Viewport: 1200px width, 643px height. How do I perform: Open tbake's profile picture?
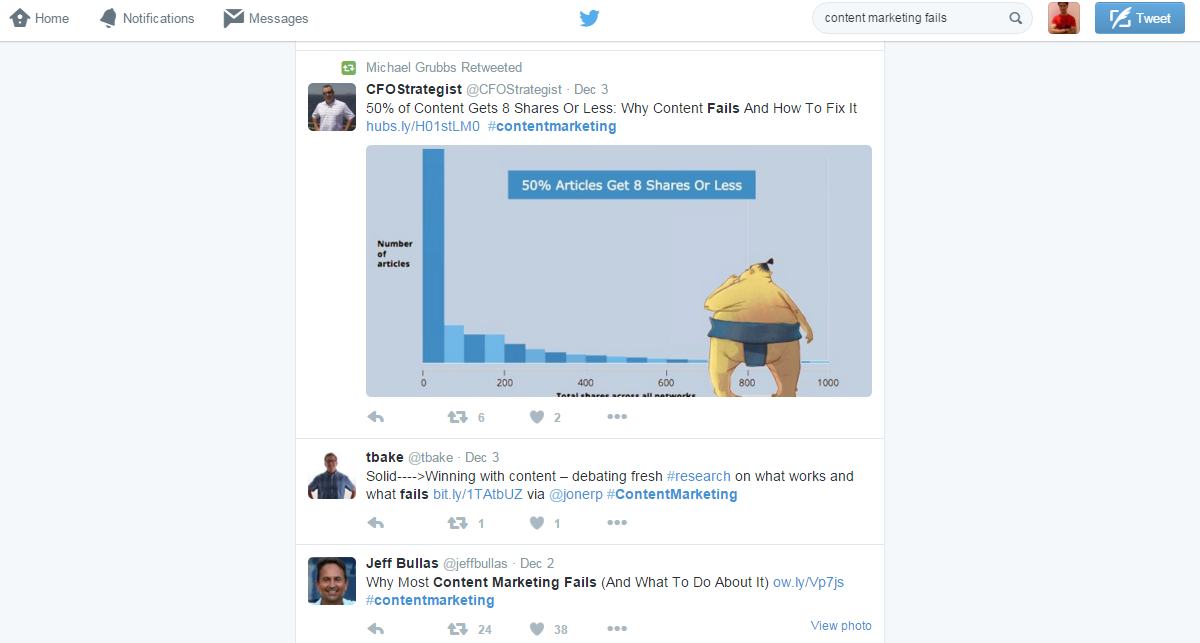[332, 475]
